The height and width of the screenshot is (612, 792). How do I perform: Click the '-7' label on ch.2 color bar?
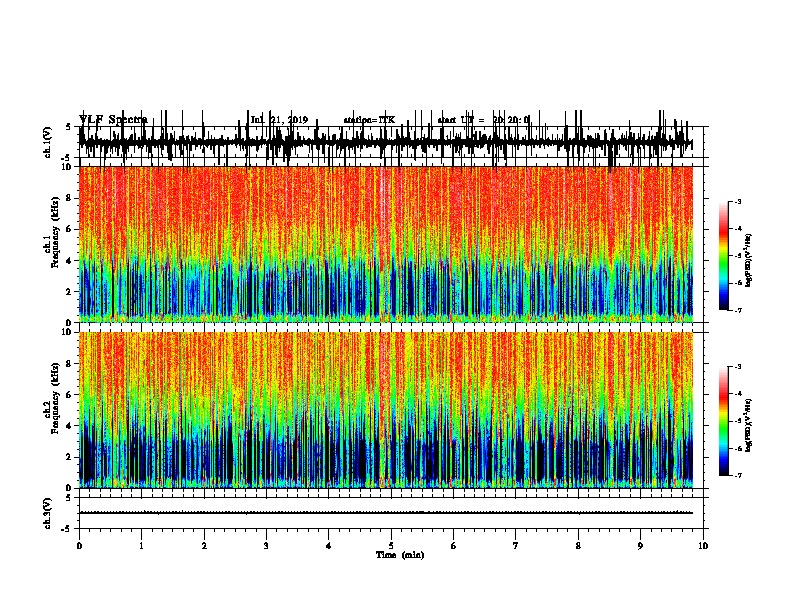(738, 475)
